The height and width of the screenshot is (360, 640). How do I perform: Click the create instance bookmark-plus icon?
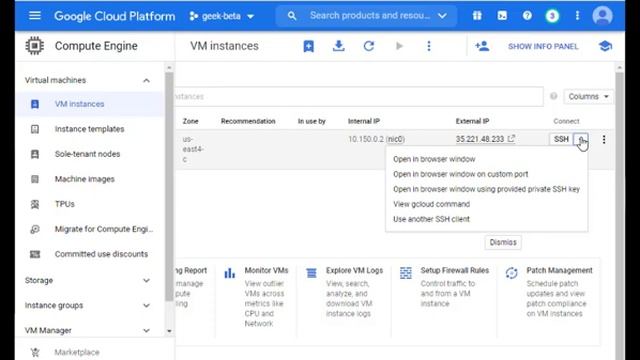pyautogui.click(x=309, y=46)
